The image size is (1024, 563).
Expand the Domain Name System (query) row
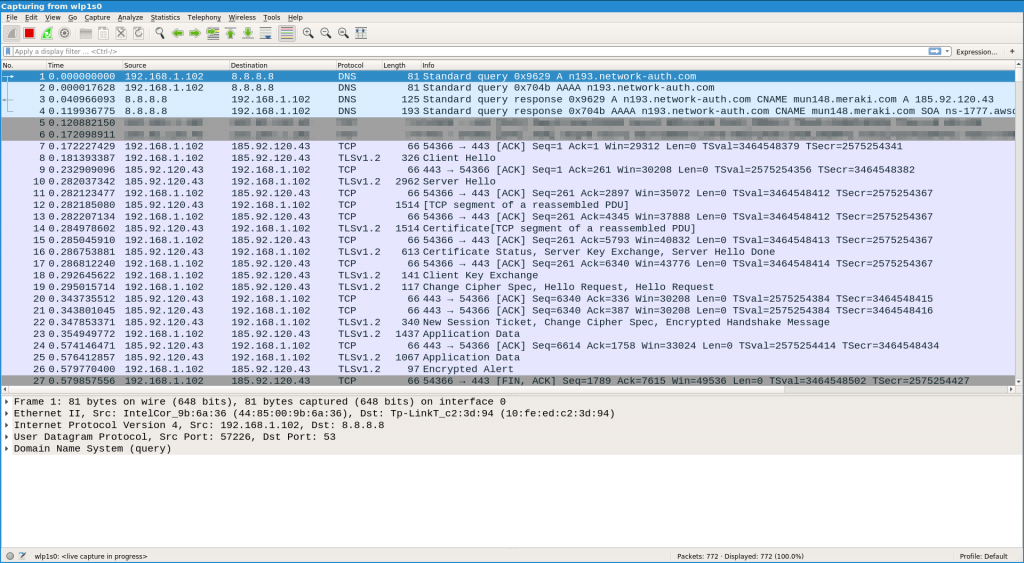pos(7,449)
